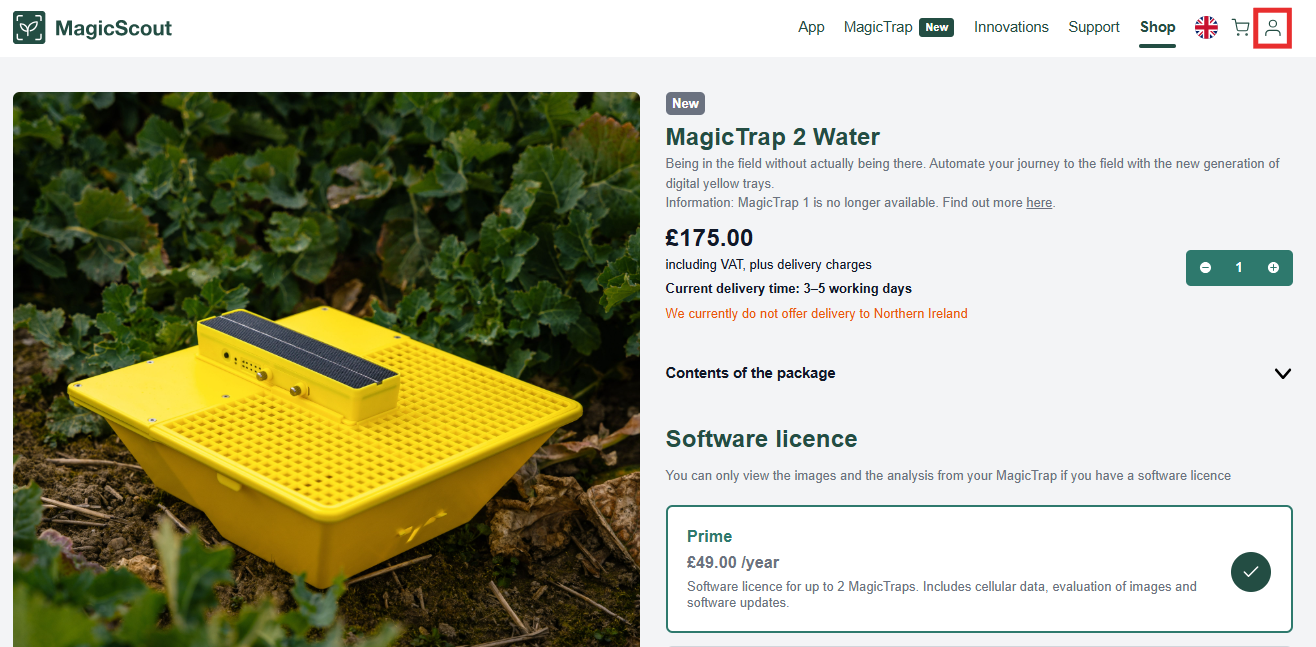Open the App menu item
The height and width of the screenshot is (647, 1316).
click(x=811, y=27)
